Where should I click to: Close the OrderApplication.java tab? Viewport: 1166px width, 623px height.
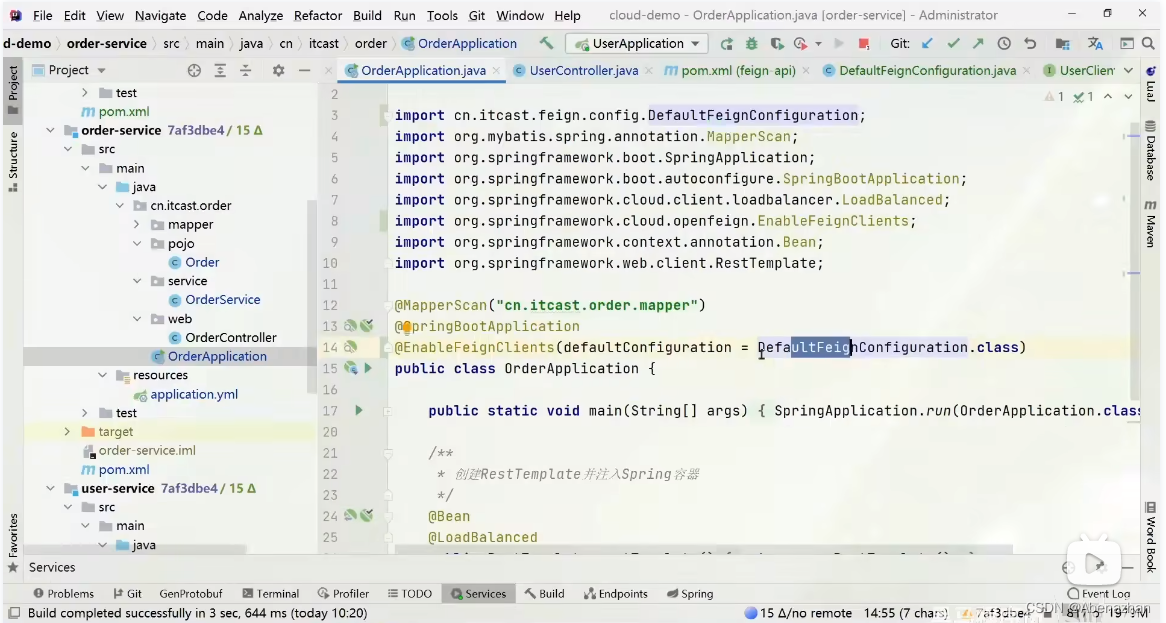(496, 71)
